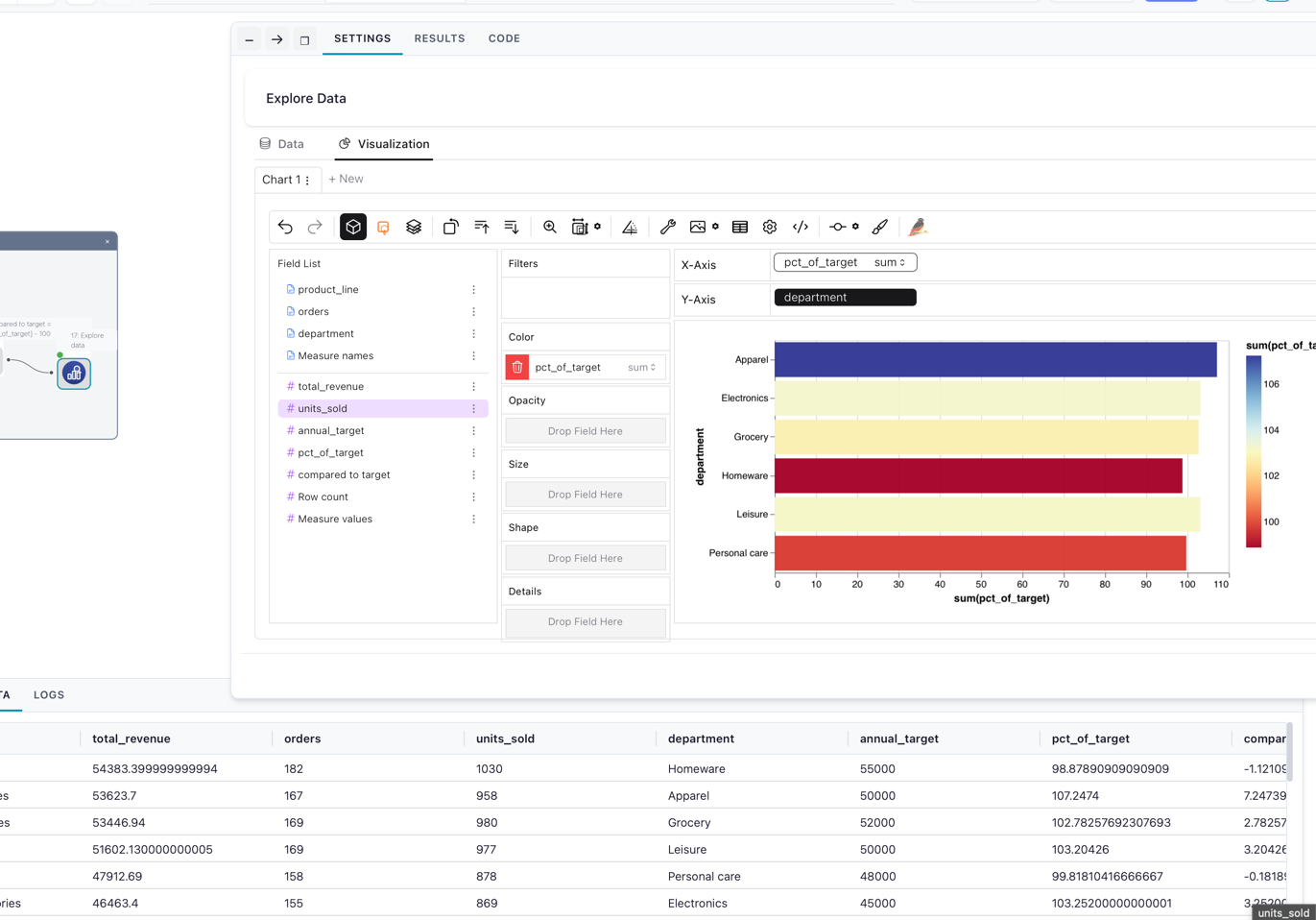The width and height of the screenshot is (1316, 920).
Task: Click the stacked layers icon
Action: [414, 227]
